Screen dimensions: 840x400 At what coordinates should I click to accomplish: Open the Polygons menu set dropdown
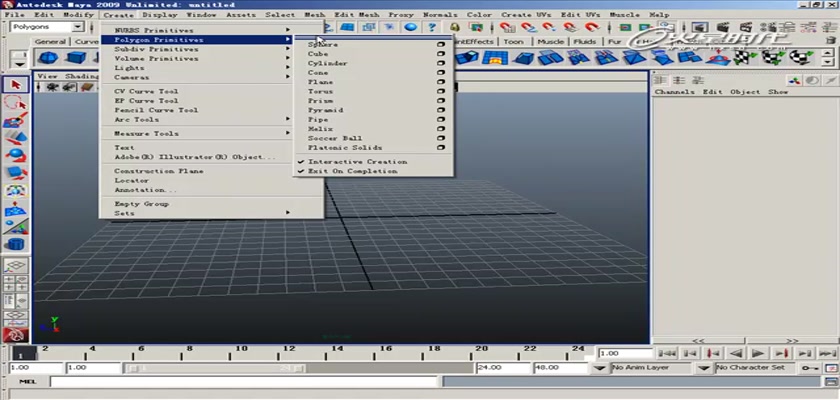pyautogui.click(x=78, y=27)
